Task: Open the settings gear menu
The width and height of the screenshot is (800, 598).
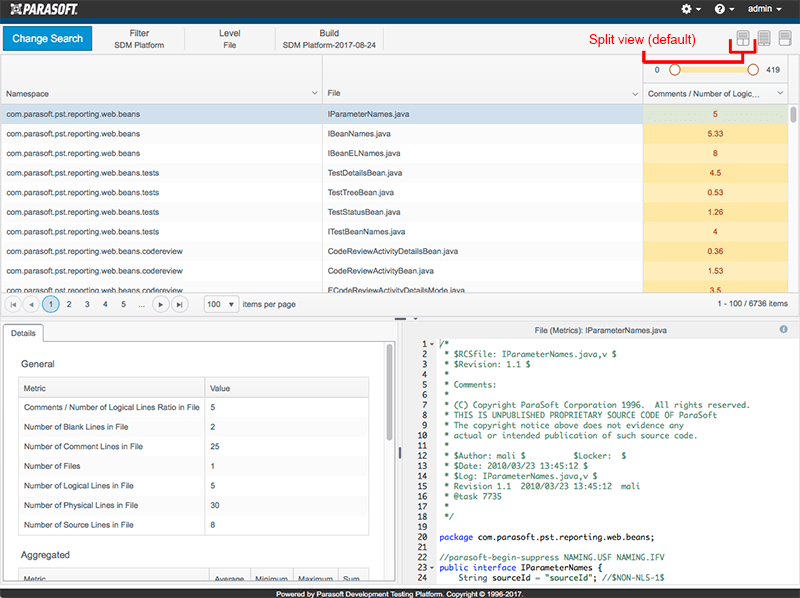Action: tap(691, 9)
